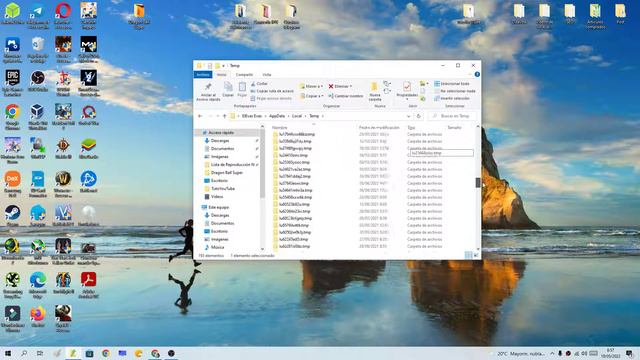
Task: Switch to the Archivo ribbon tab
Action: [x=203, y=75]
